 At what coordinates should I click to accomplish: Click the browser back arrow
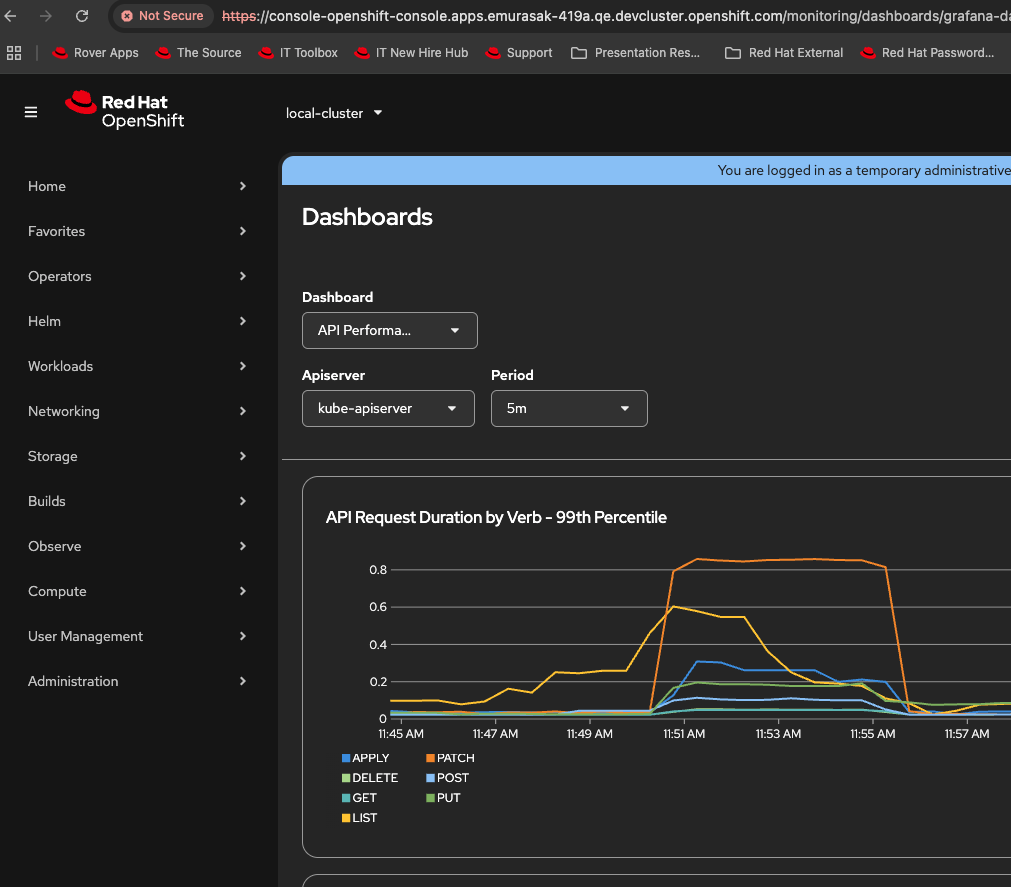tap(11, 16)
